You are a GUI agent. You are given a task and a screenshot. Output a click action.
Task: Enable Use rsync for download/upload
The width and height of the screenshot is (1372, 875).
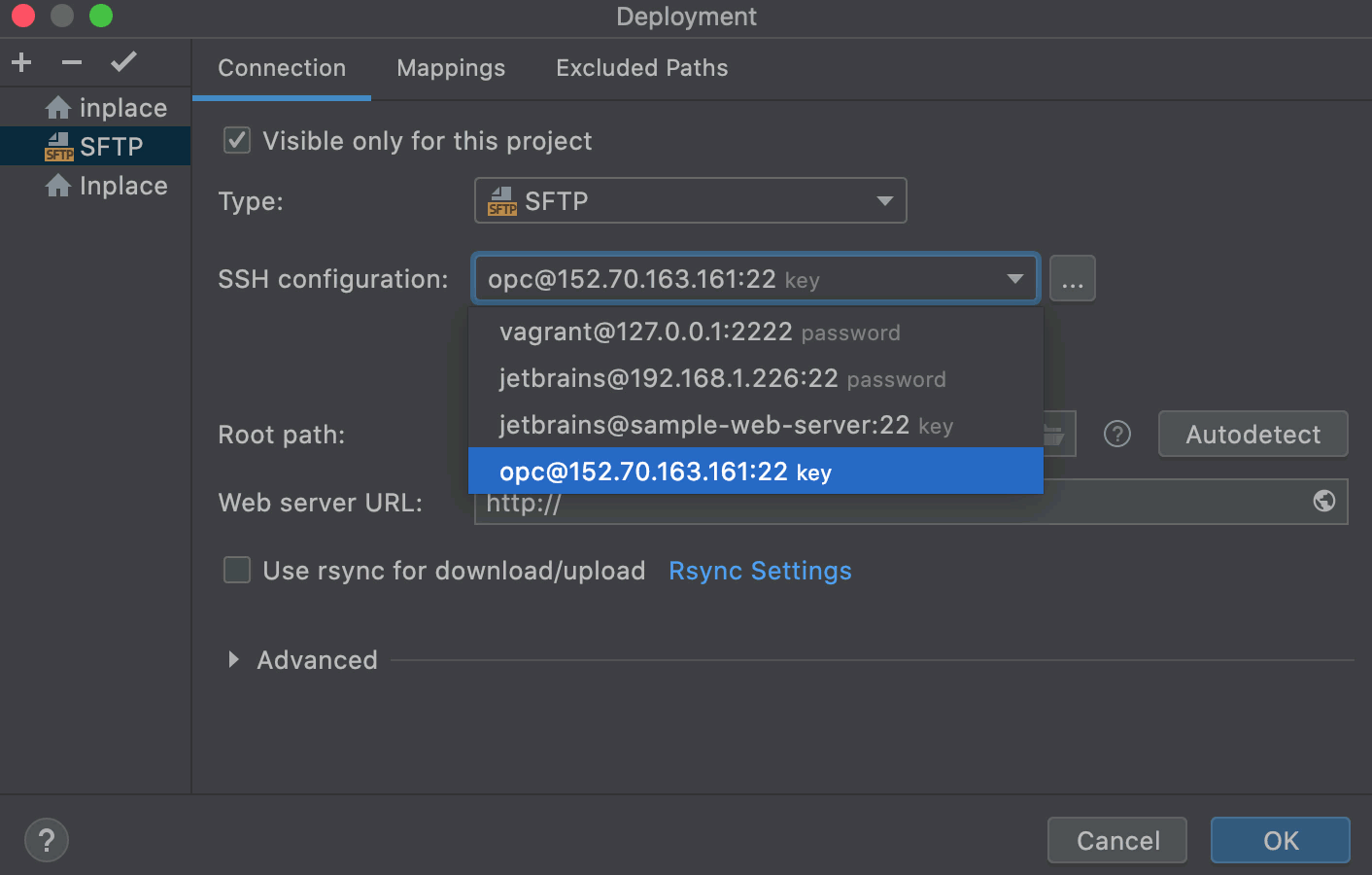point(237,570)
